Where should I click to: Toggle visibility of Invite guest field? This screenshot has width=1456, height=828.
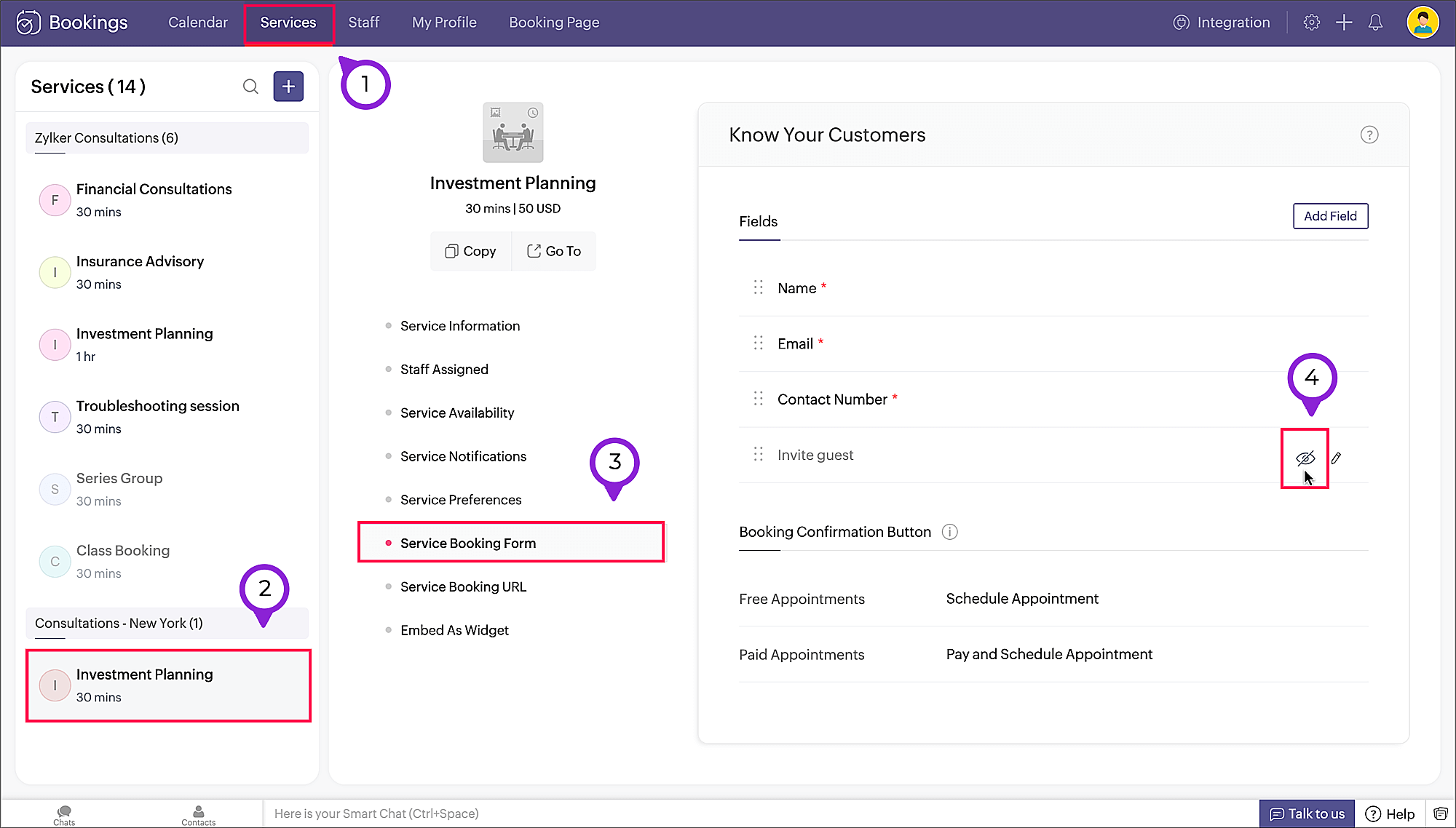pos(1305,458)
